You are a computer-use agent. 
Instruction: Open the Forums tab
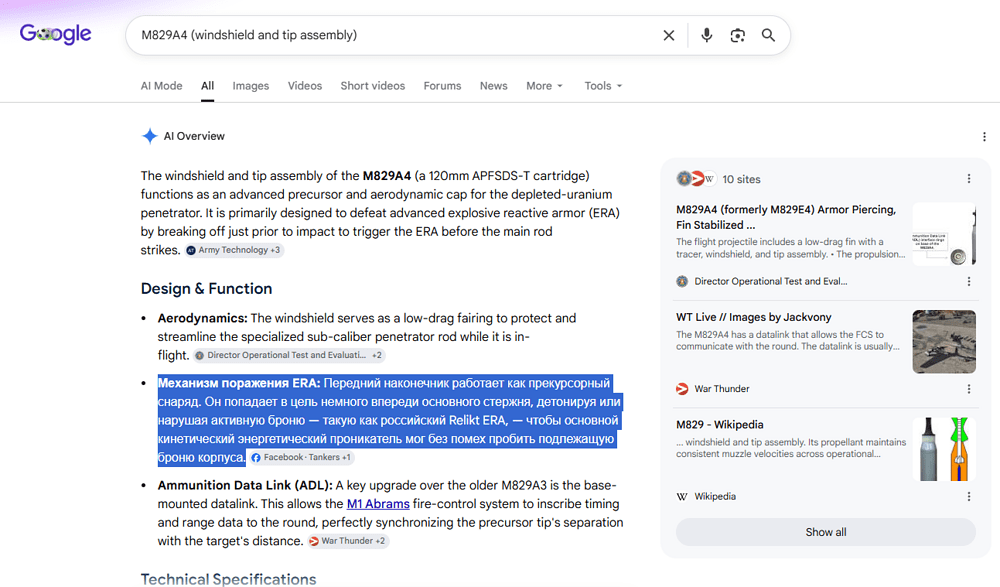tap(442, 85)
